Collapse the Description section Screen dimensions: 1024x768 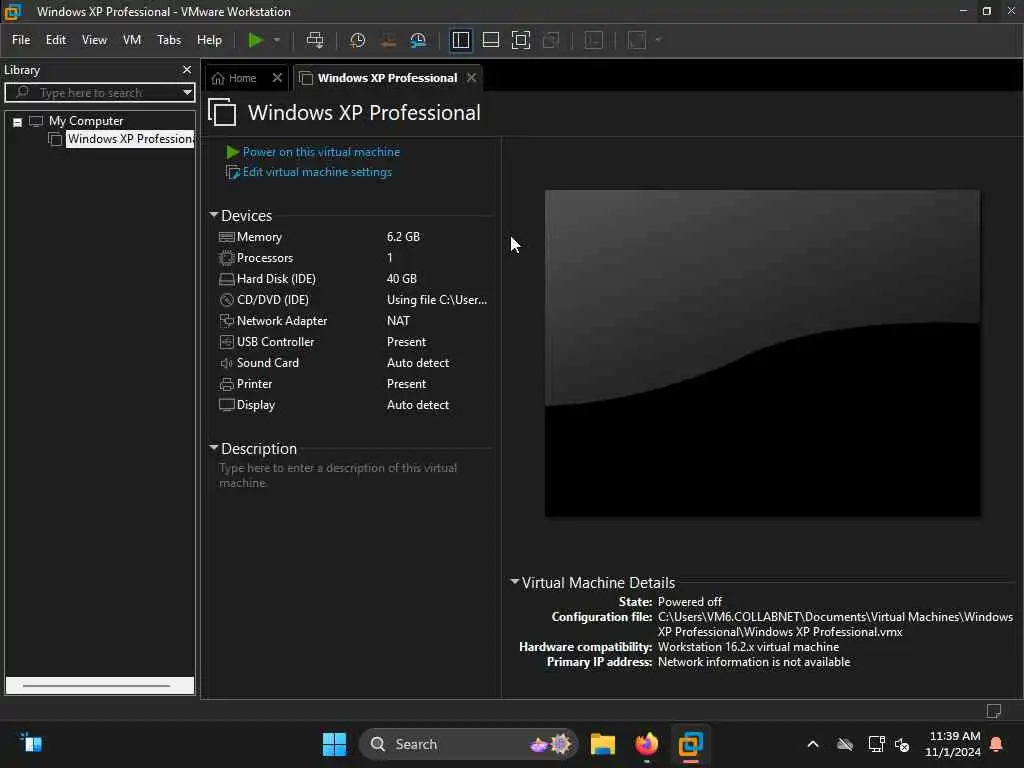(214, 448)
